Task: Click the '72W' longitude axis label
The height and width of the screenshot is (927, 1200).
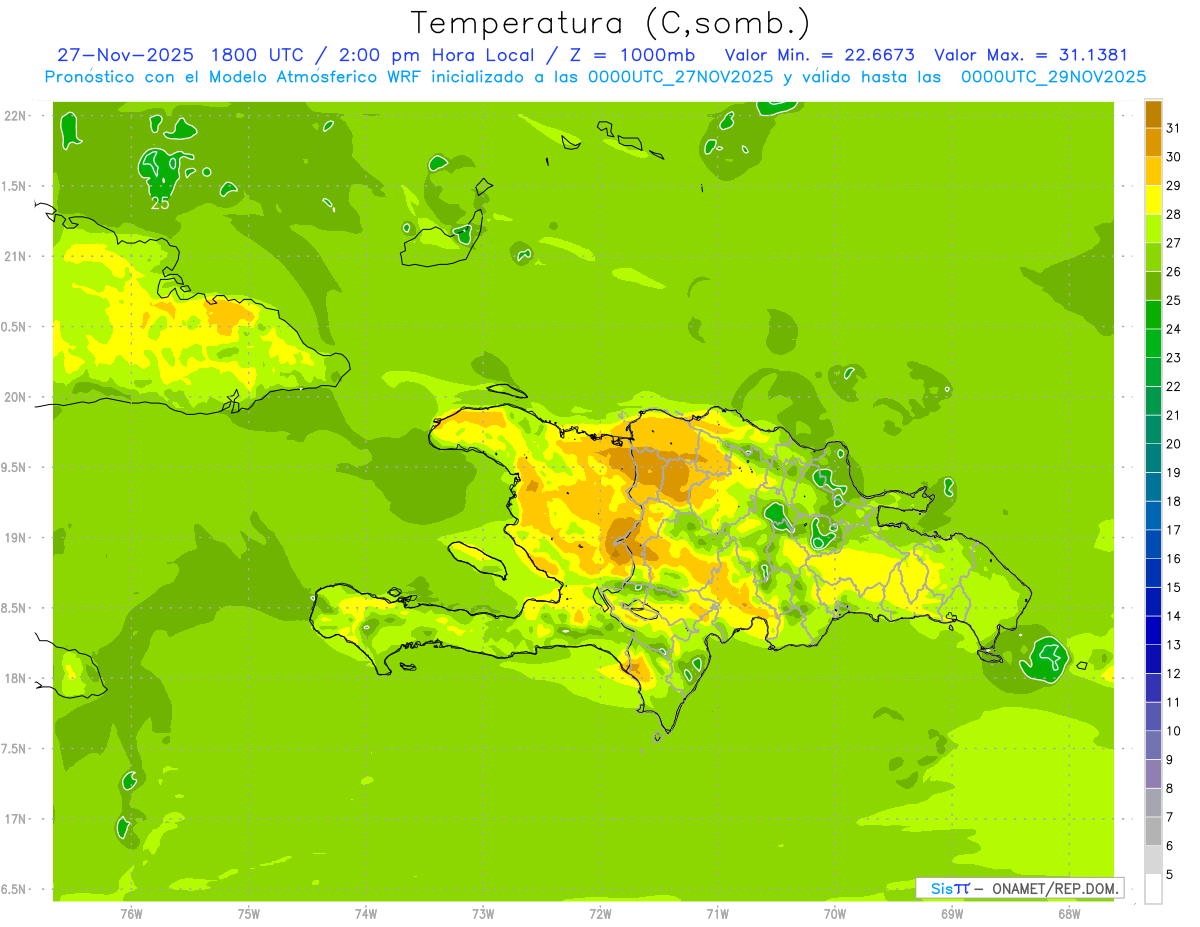Action: [600, 914]
